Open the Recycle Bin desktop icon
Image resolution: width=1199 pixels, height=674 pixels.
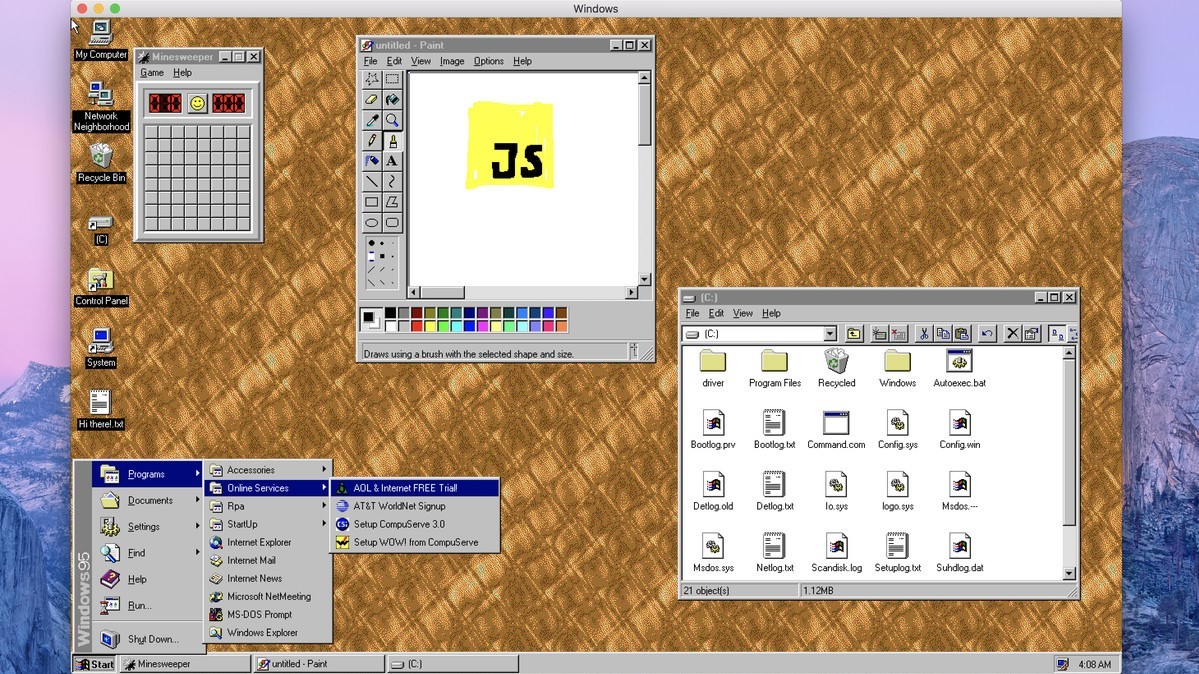click(x=101, y=162)
